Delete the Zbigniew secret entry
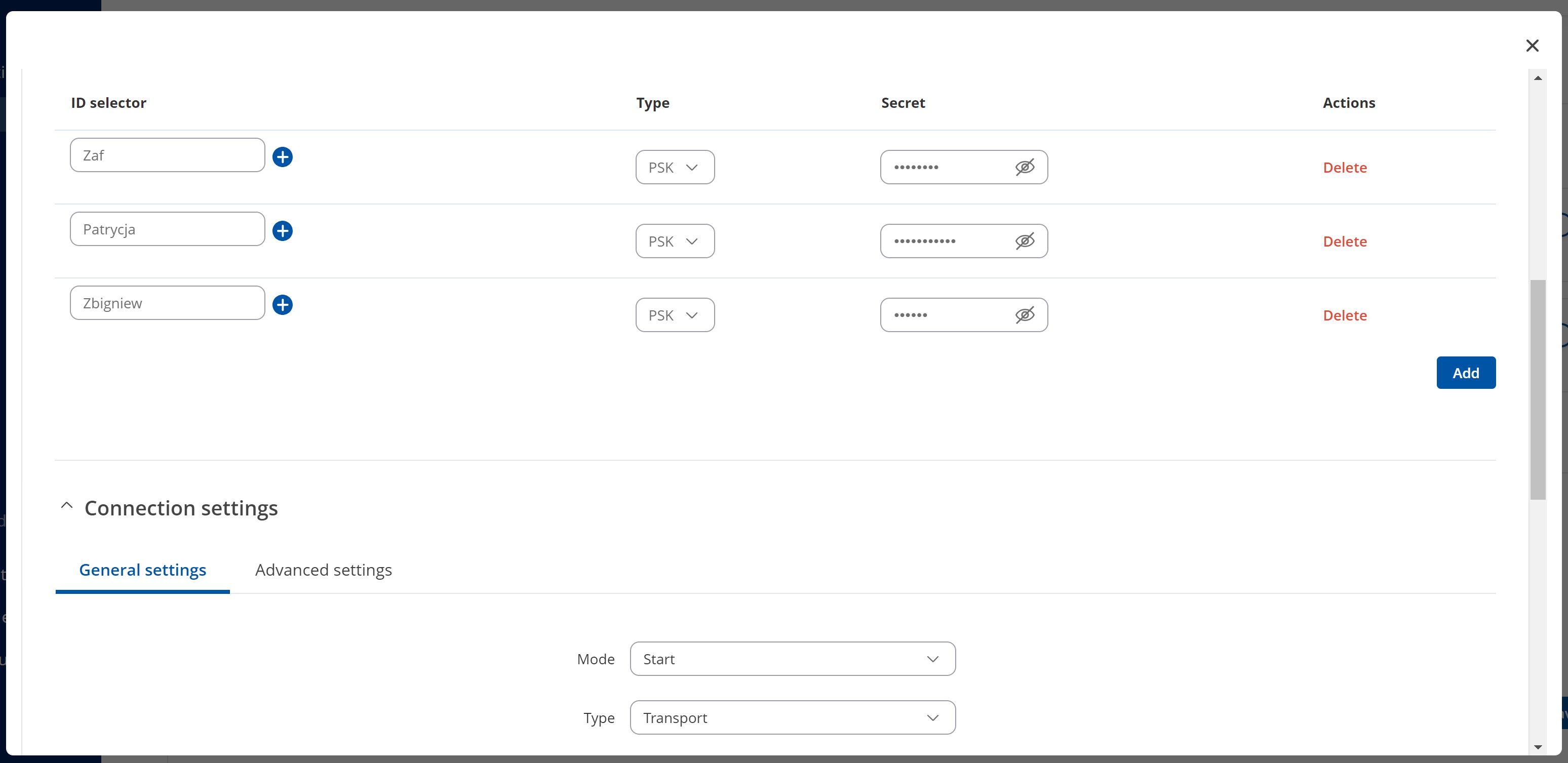 coord(1345,315)
